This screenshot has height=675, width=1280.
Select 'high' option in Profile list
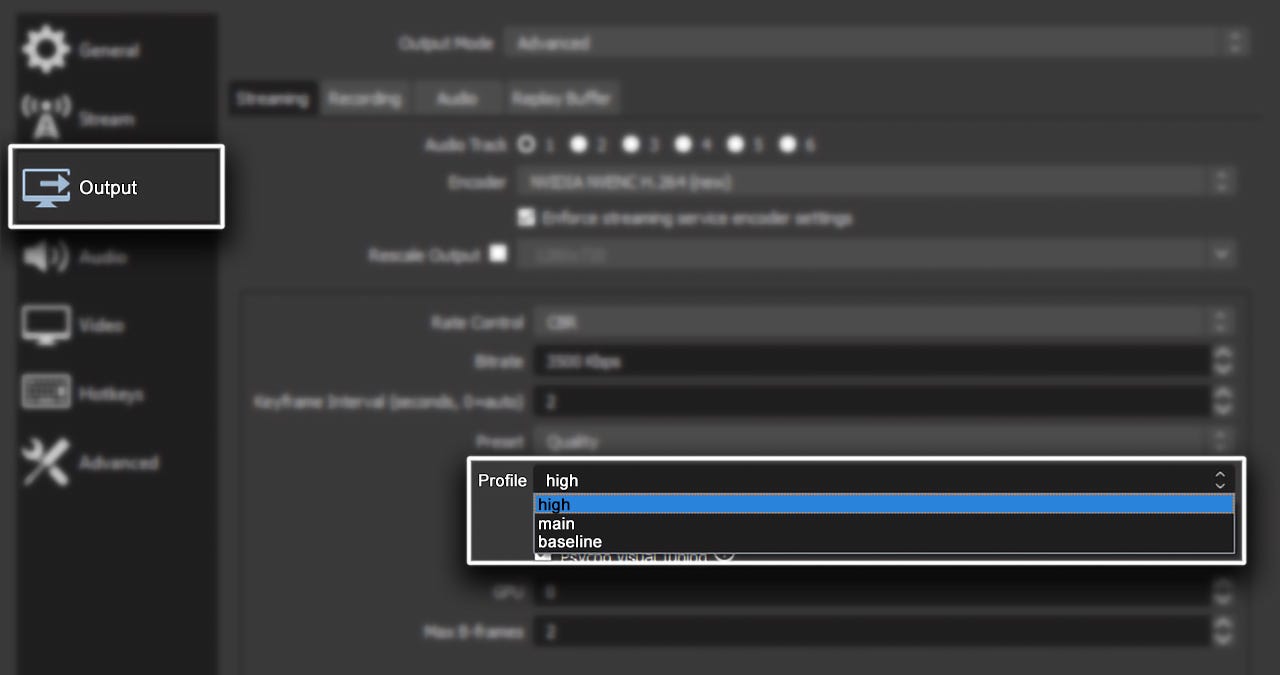tap(554, 505)
